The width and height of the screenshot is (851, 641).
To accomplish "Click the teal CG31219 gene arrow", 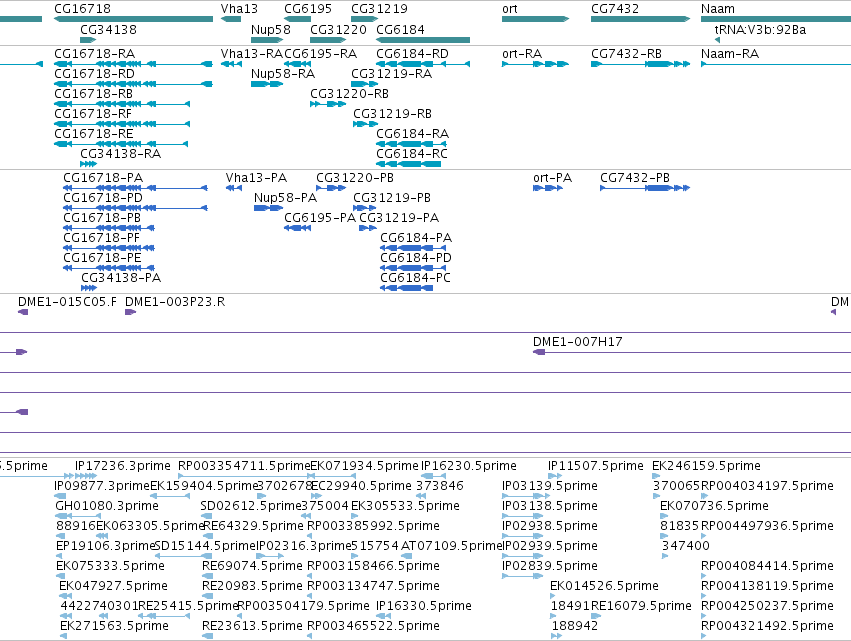I will tap(364, 19).
